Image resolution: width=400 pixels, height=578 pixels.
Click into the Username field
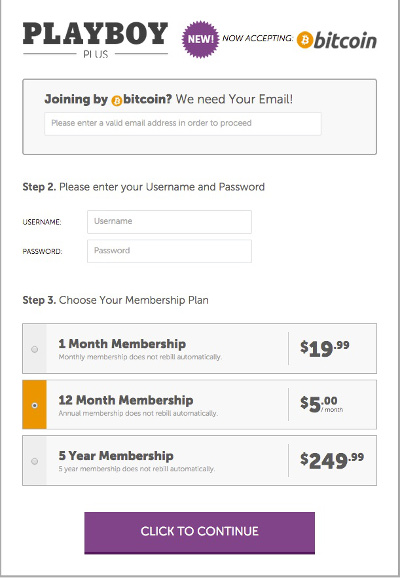point(170,222)
